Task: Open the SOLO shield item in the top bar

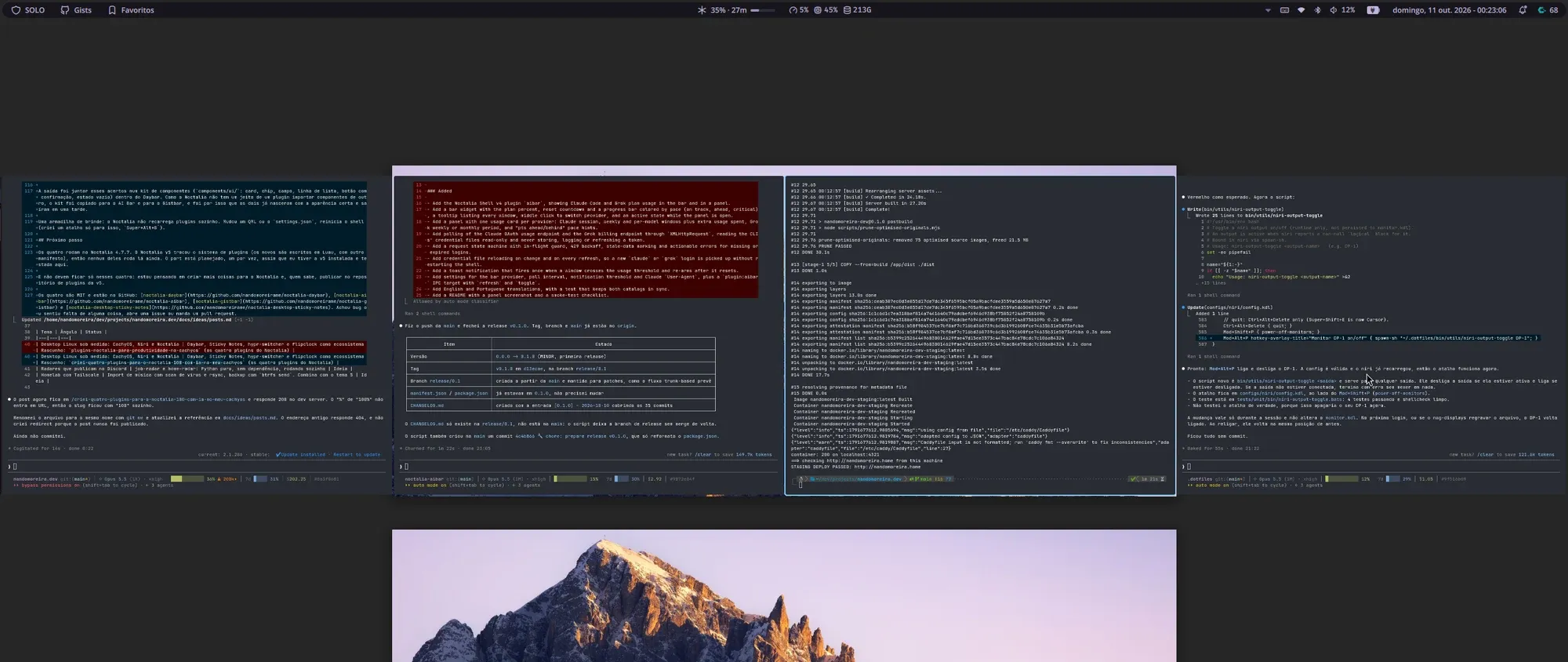Action: pyautogui.click(x=28, y=10)
